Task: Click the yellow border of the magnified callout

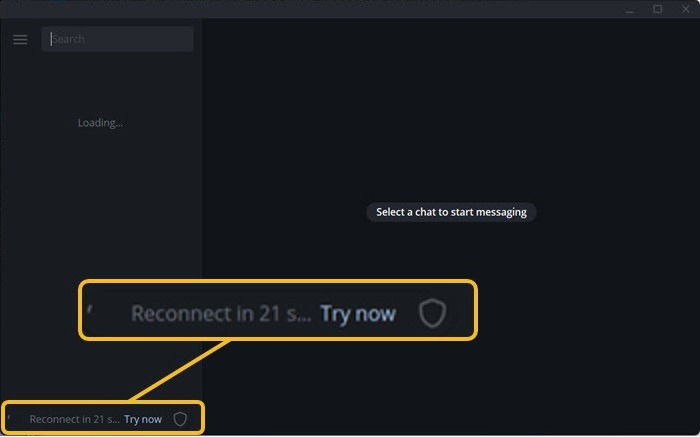Action: [278, 282]
